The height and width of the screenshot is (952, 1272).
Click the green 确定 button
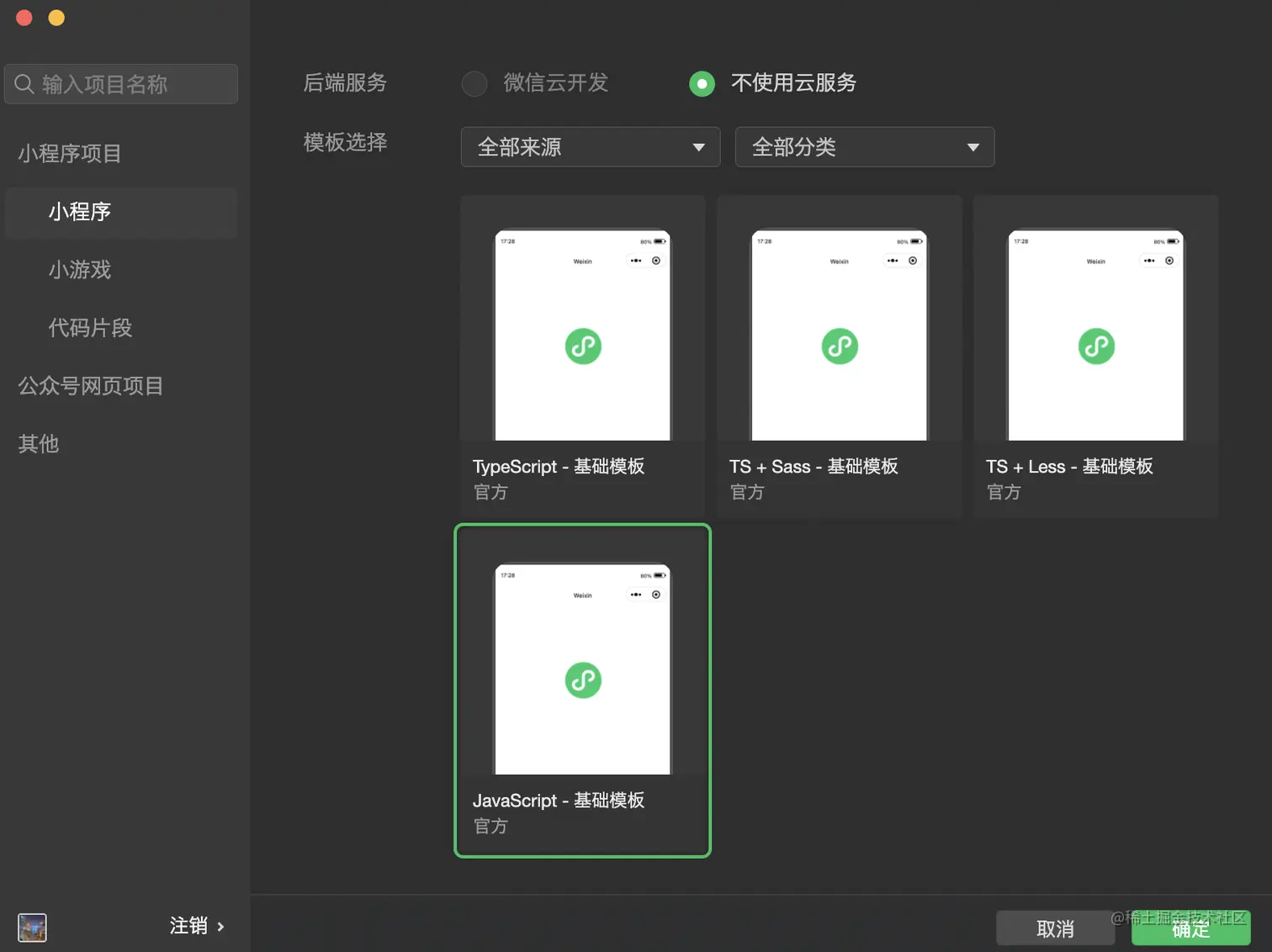[1191, 928]
